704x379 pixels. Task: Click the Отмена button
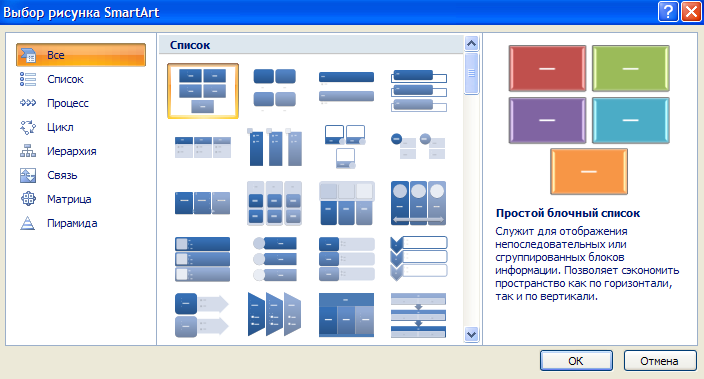(660, 361)
